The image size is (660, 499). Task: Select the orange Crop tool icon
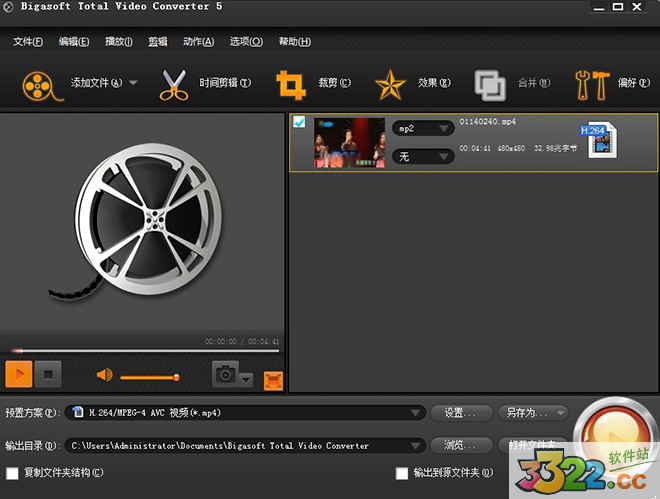point(290,85)
